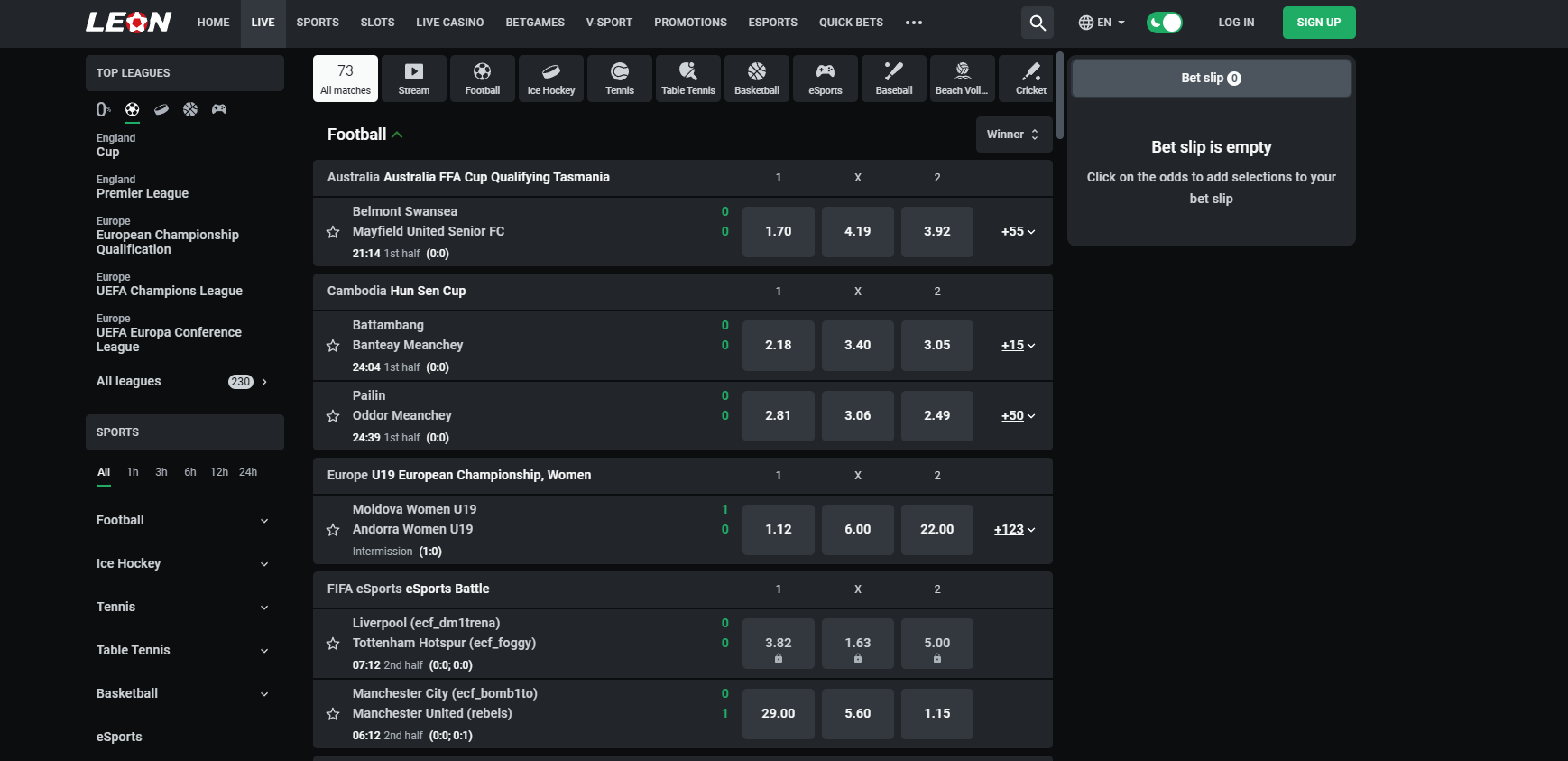Expand +123 markets for Moldova Women U19
Viewport: 1568px width, 761px height.
(1015, 530)
